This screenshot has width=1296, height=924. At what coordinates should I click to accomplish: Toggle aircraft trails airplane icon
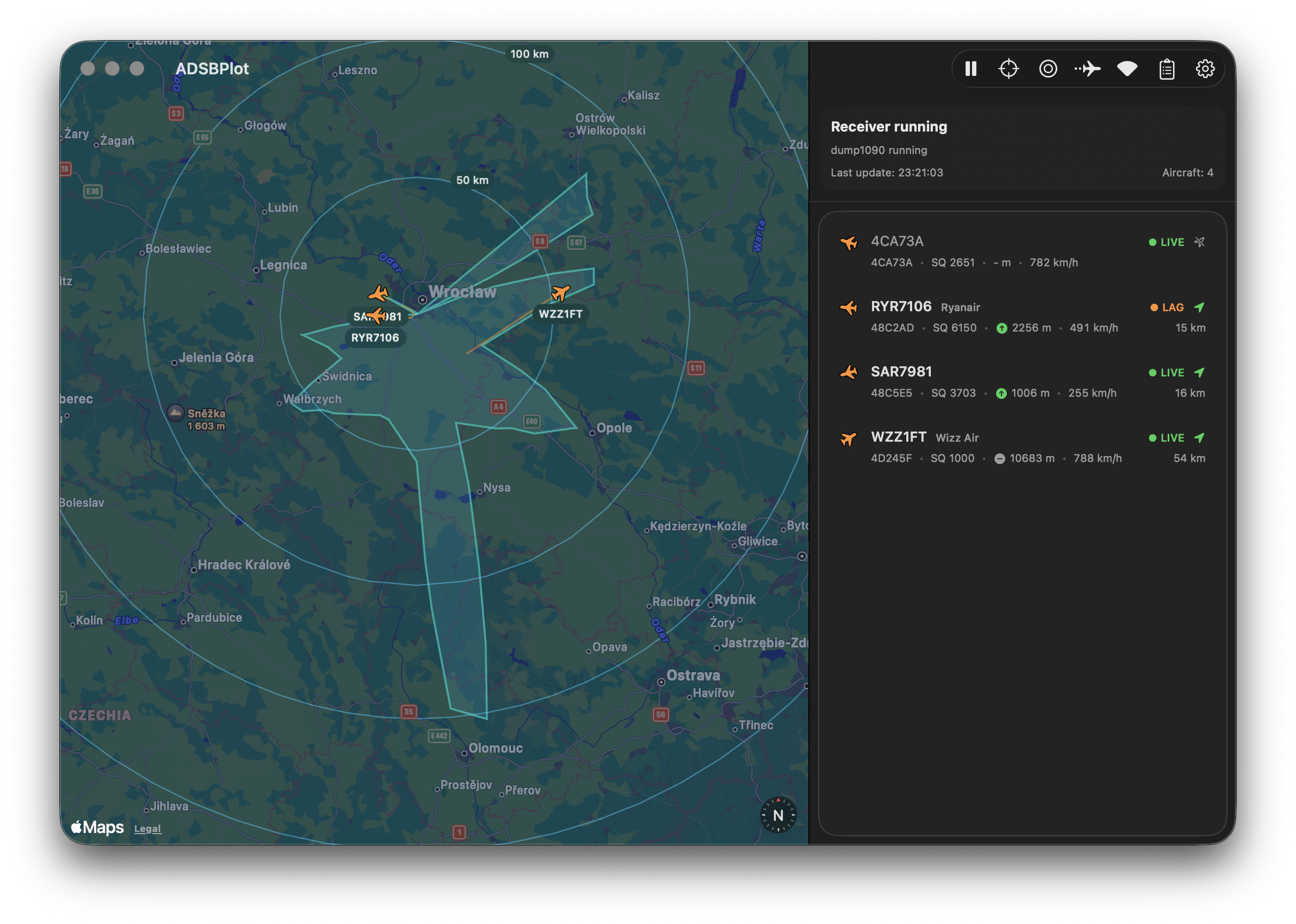[x=1087, y=69]
